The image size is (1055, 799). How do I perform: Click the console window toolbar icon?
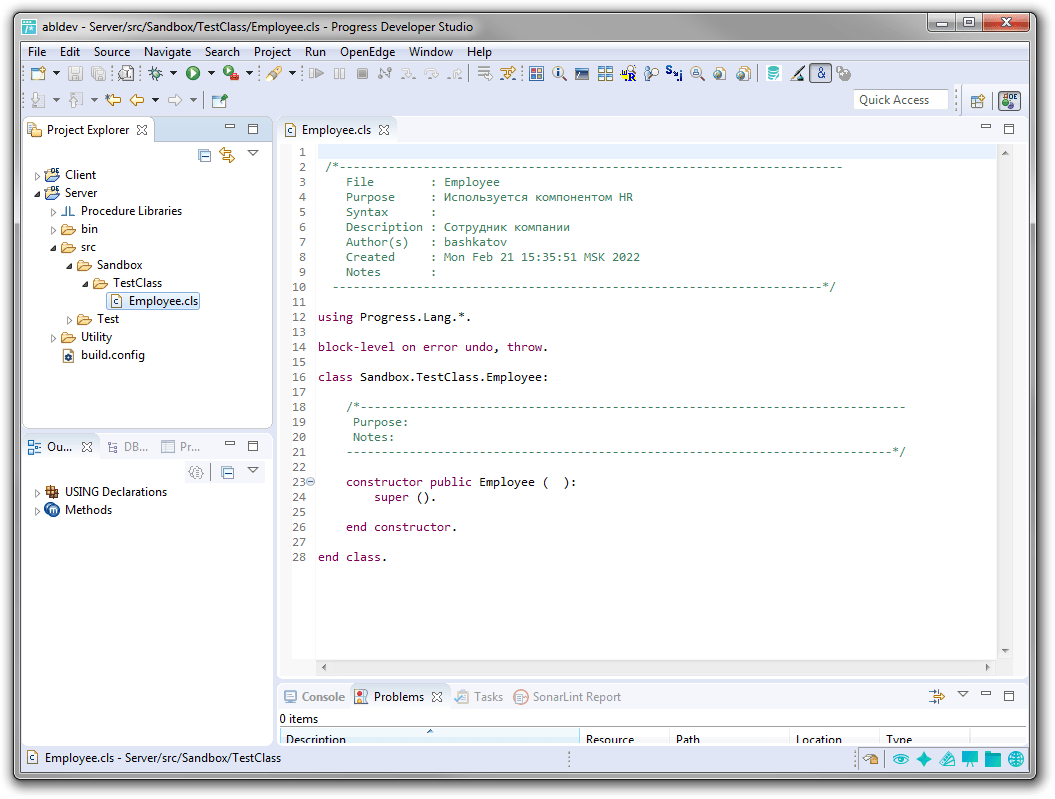(x=582, y=73)
